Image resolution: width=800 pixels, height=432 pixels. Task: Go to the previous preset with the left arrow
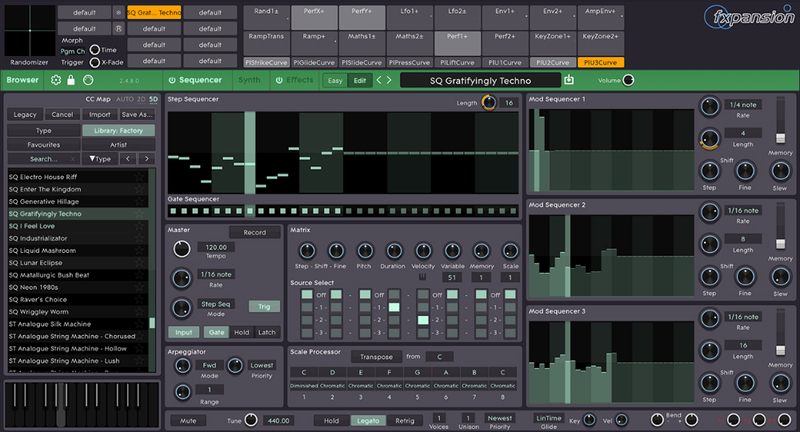[x=379, y=80]
